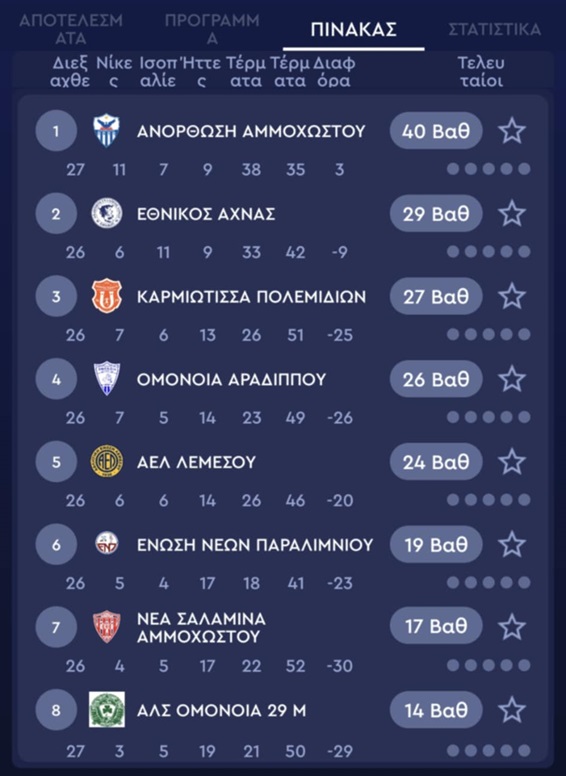The width and height of the screenshot is (566, 776).
Task: Switch to the ΑΠΟΤΕΛΕΣΜΑΤΑ tab
Action: pos(71,29)
